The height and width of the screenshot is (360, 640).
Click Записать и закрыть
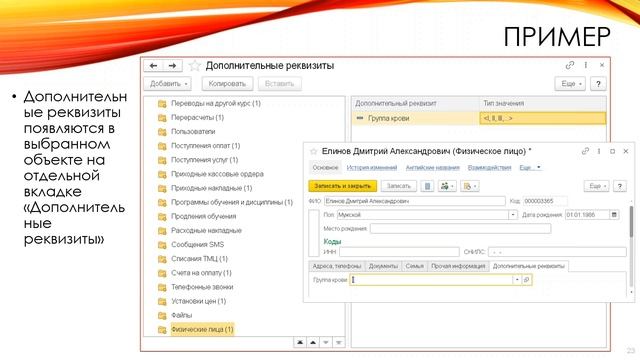[x=342, y=186]
